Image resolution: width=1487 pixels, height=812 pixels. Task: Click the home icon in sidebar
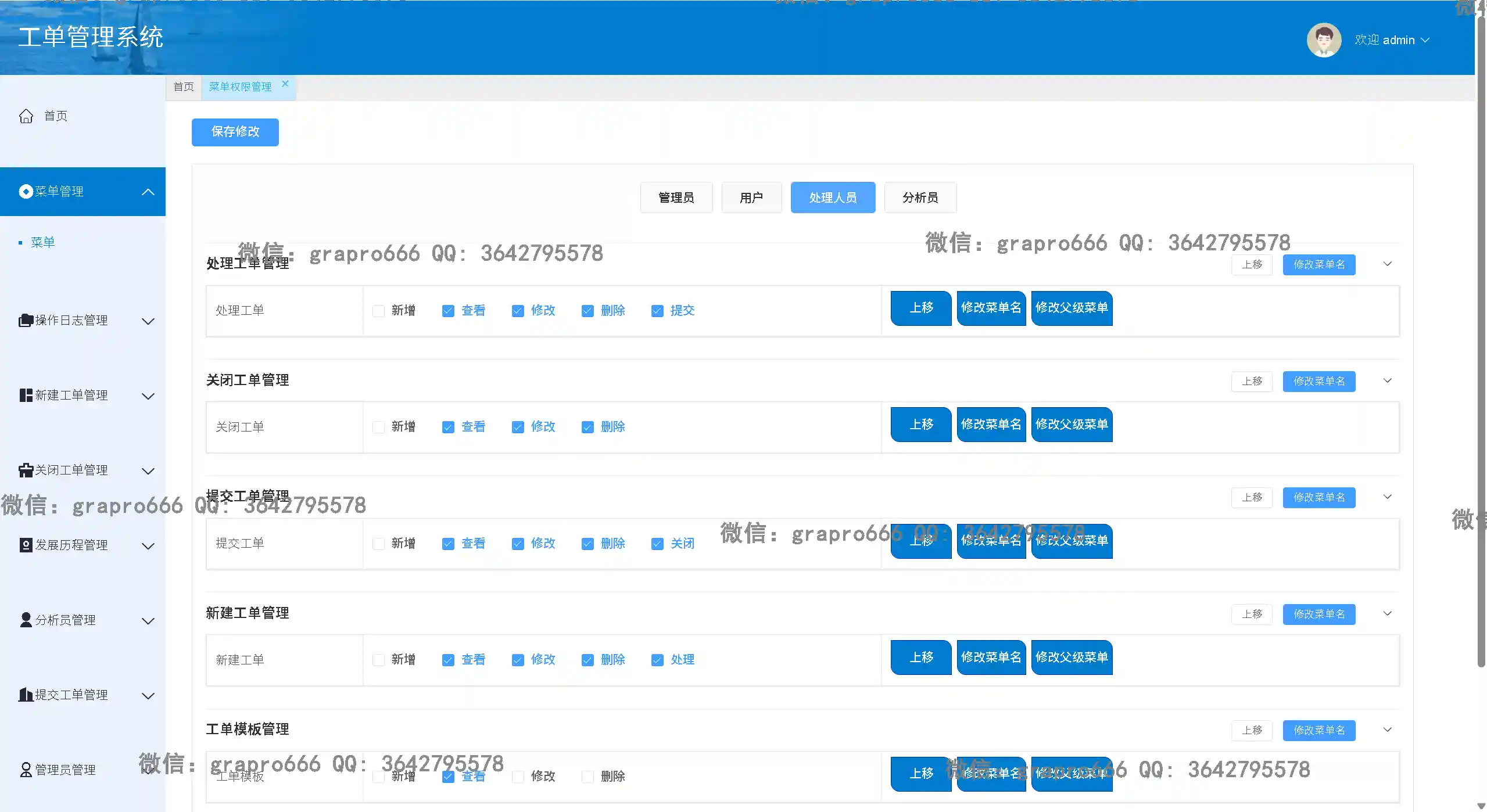tap(26, 116)
